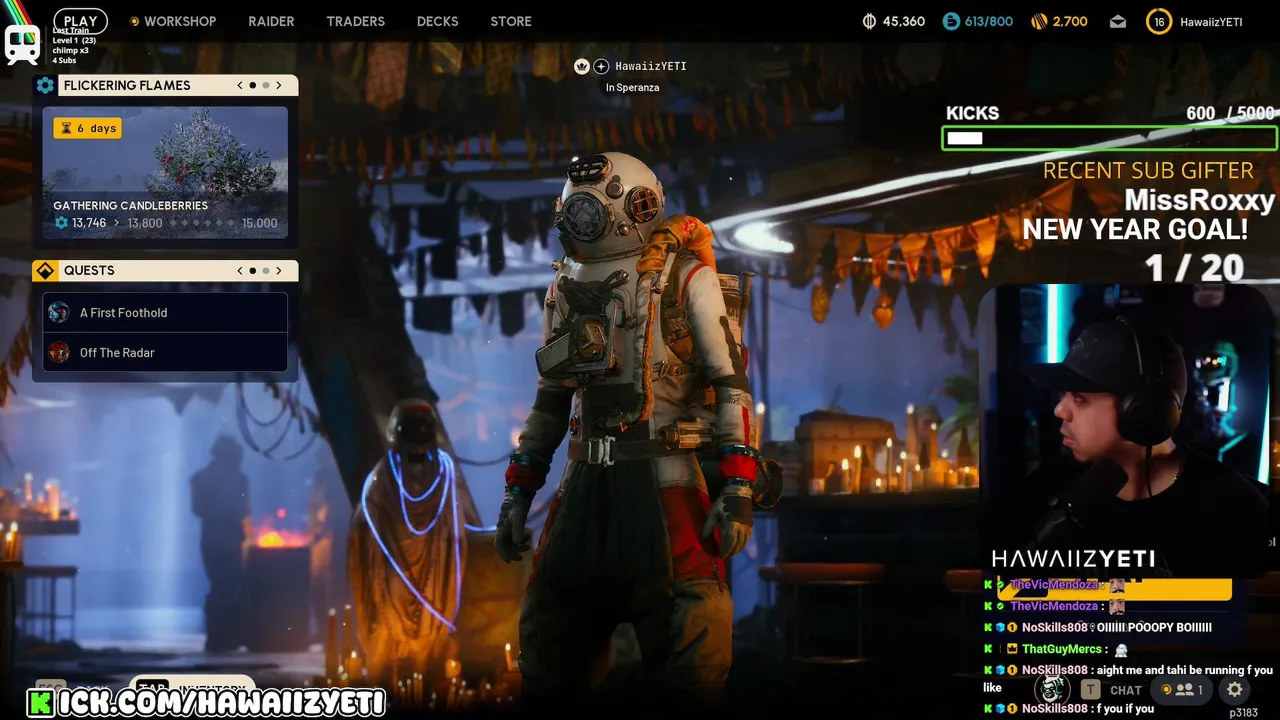This screenshot has height=720, width=1280.
Task: Select second page dot in Flickering Flames
Action: click(265, 85)
